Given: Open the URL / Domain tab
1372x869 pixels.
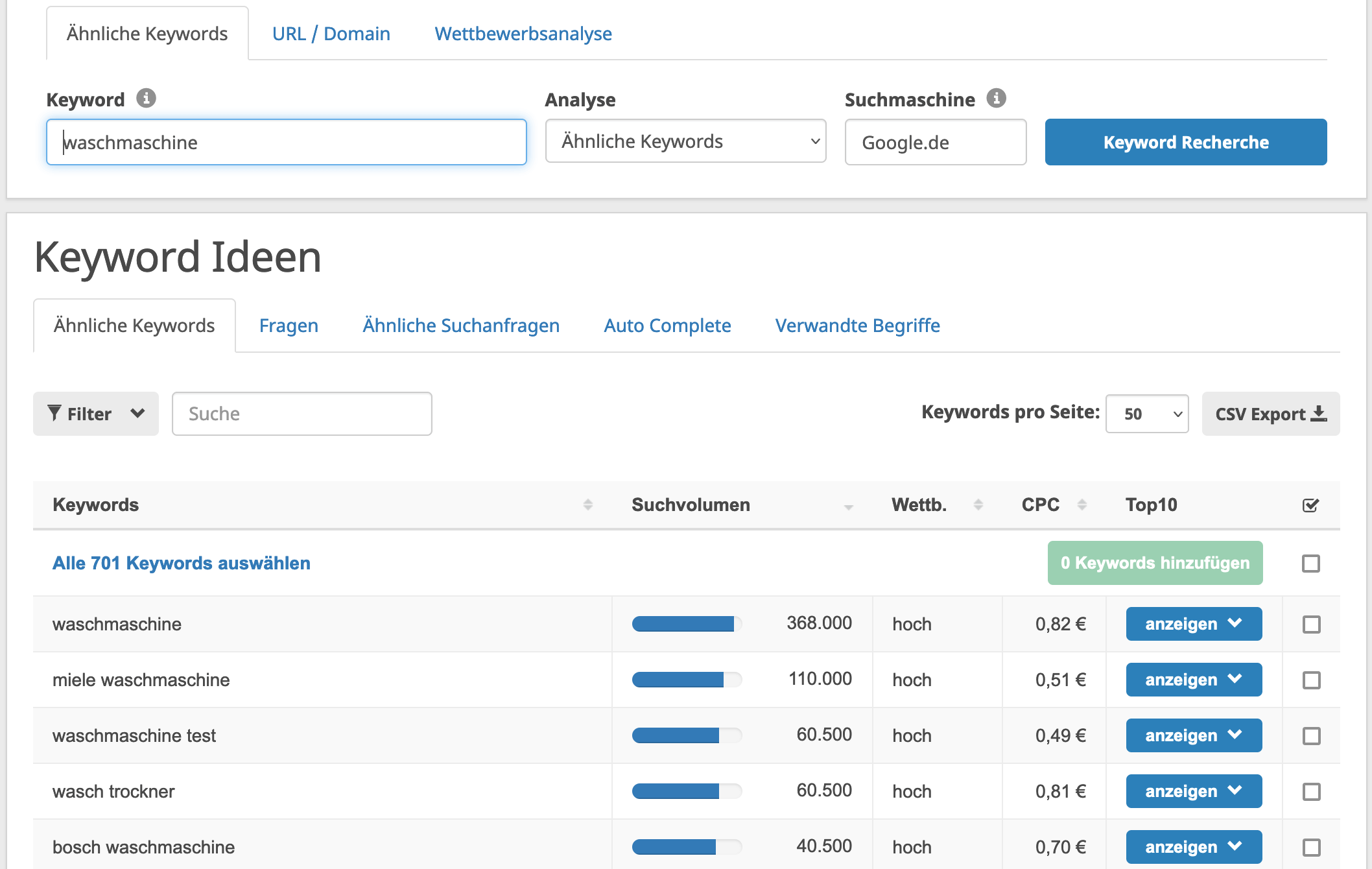Looking at the screenshot, I should [331, 33].
